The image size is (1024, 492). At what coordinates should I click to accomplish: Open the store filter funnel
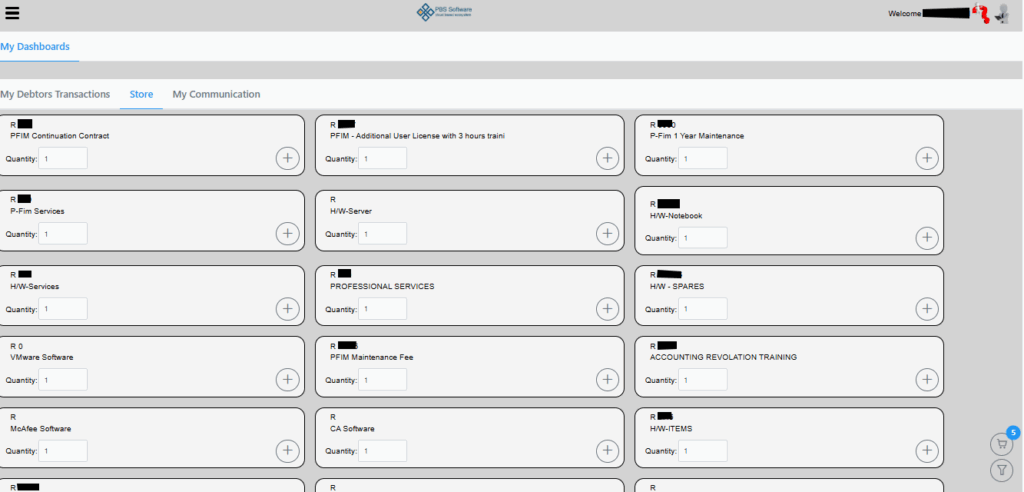click(1000, 470)
